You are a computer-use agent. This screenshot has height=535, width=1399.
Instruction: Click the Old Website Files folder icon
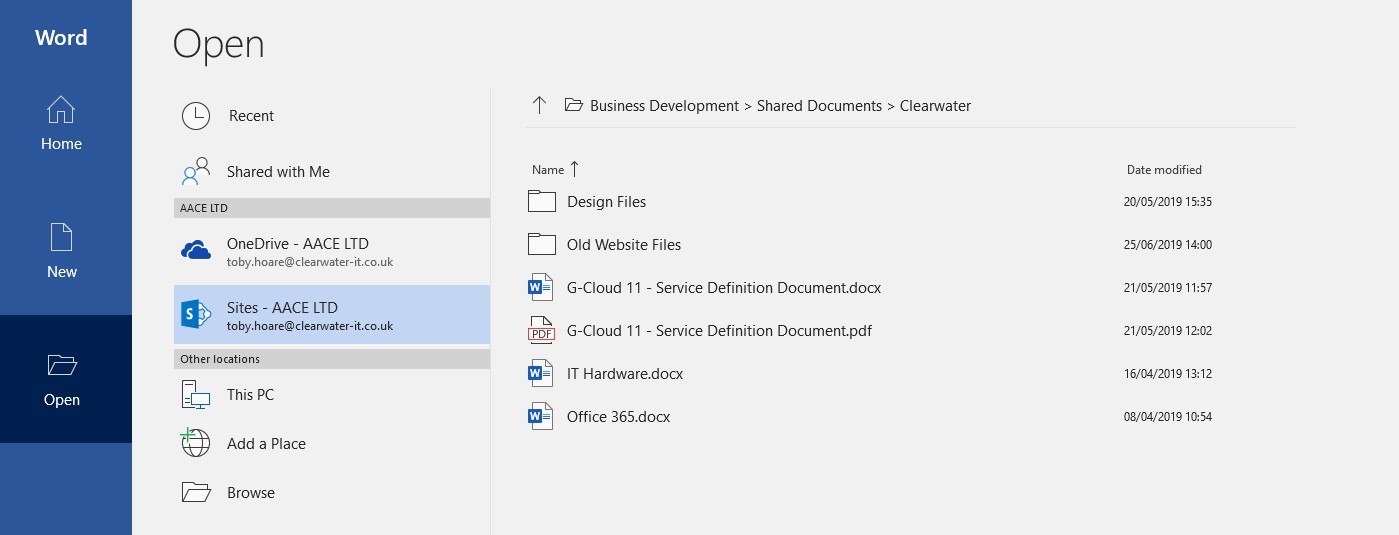[x=541, y=245]
